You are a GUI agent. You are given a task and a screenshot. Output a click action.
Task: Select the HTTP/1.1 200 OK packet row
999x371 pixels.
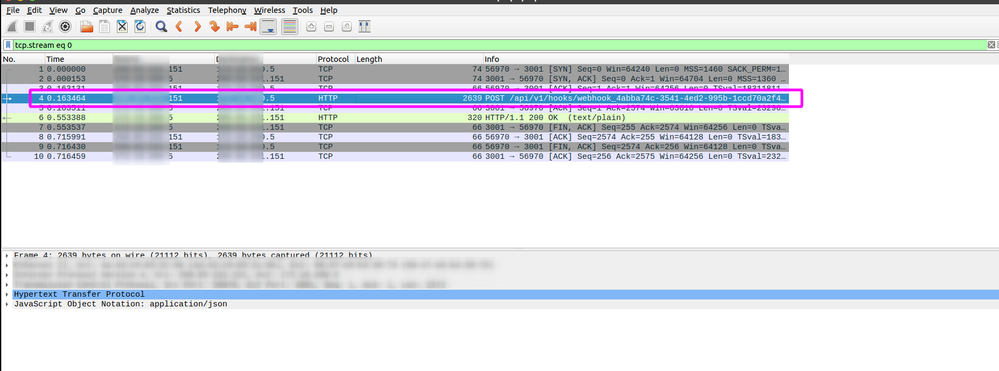[395, 118]
